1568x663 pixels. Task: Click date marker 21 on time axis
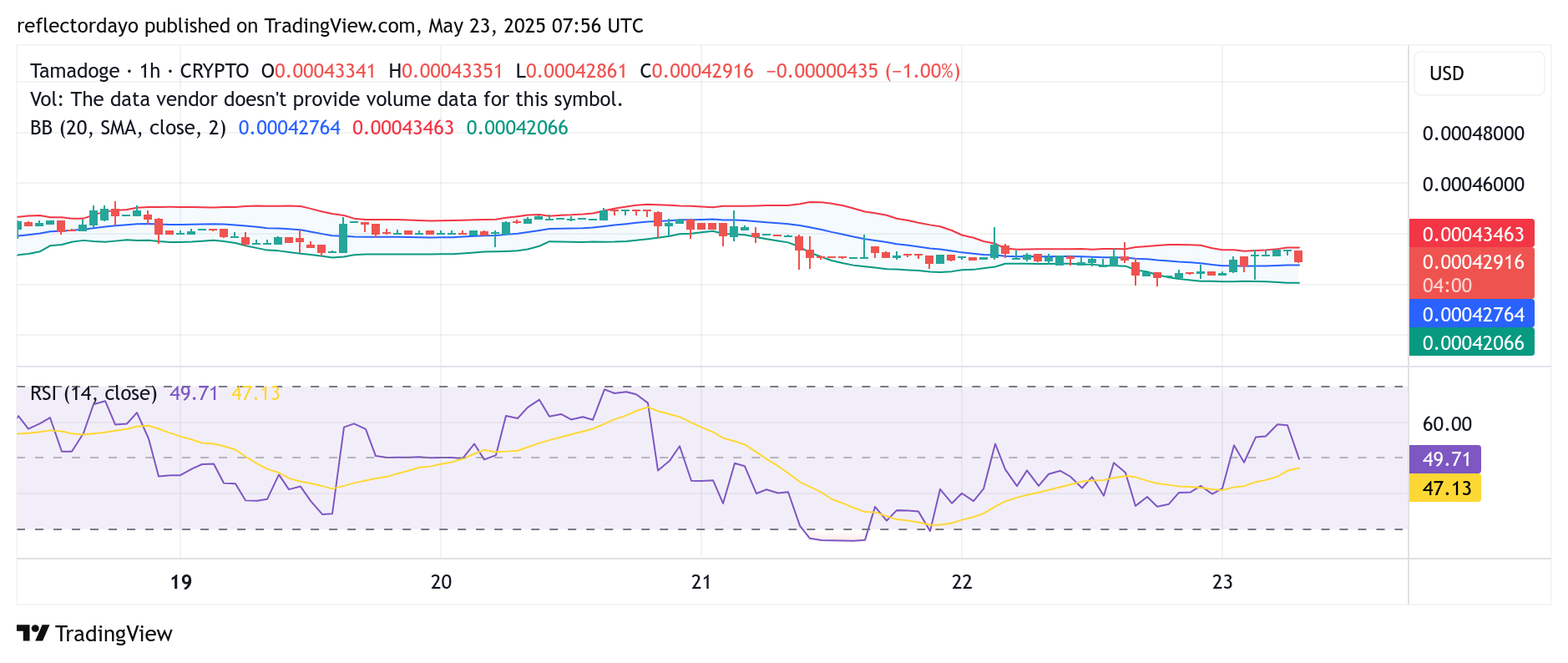(x=701, y=582)
